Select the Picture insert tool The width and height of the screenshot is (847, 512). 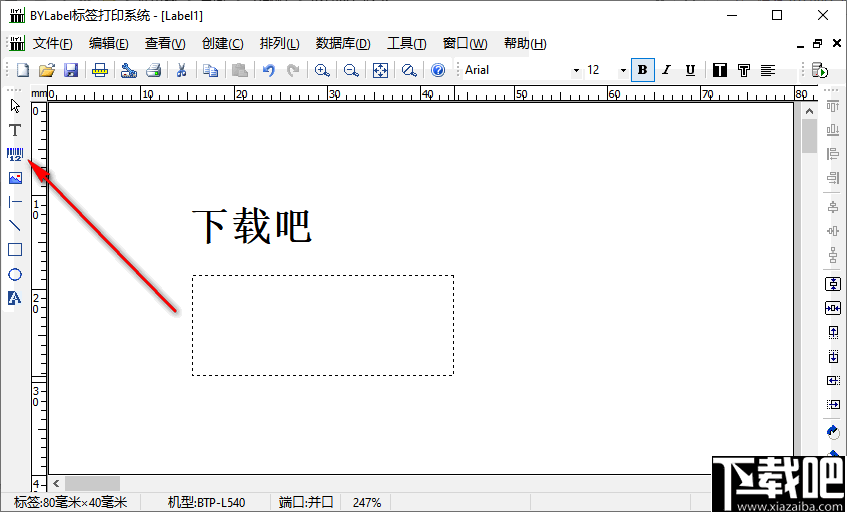tap(15, 178)
